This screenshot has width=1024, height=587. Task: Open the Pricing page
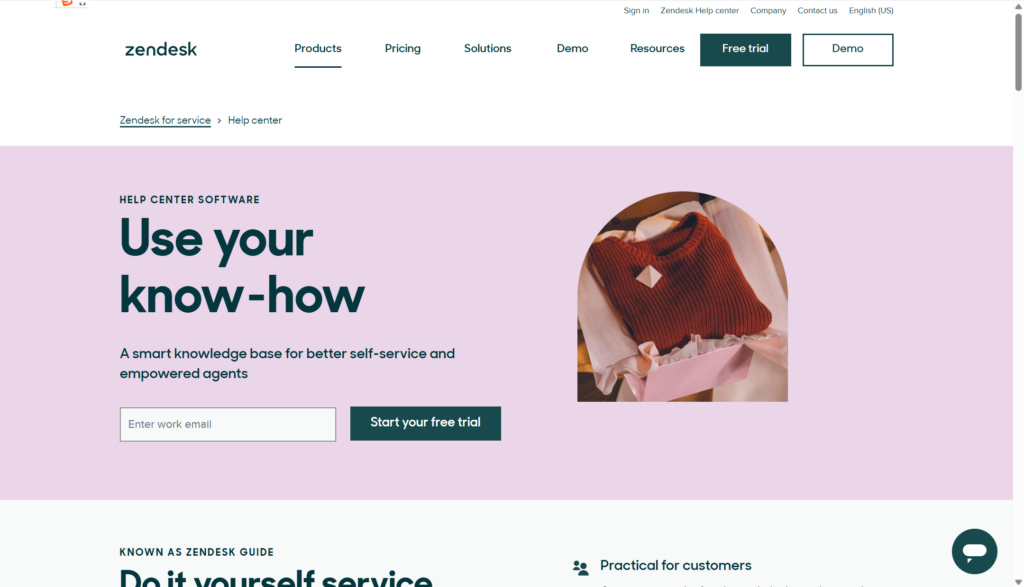402,49
